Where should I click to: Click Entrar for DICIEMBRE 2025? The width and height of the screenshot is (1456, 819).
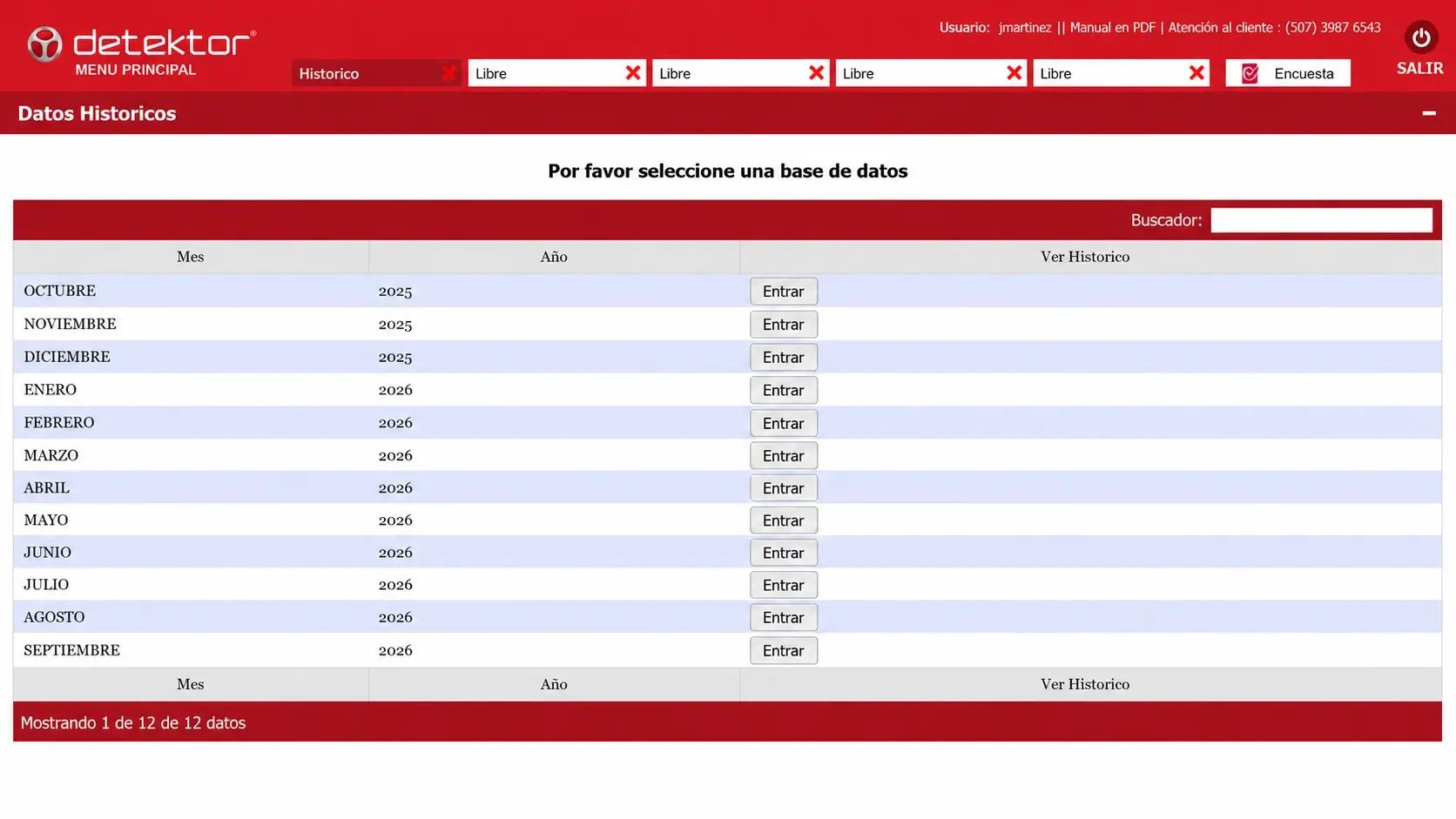coord(784,358)
